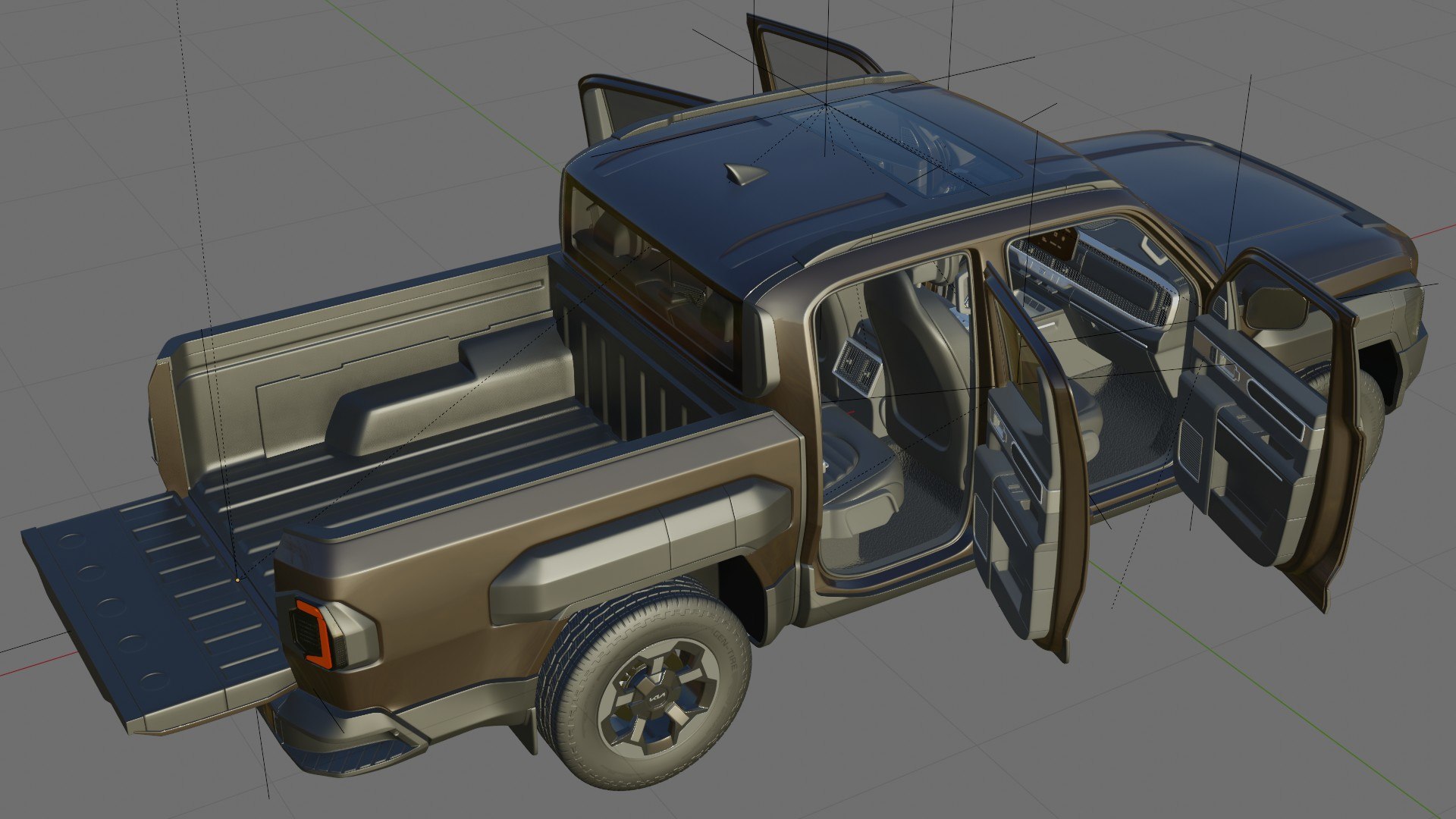Screen dimensions: 1456x819
Task: Select the side mirror on open front door
Action: pyautogui.click(x=1278, y=307)
